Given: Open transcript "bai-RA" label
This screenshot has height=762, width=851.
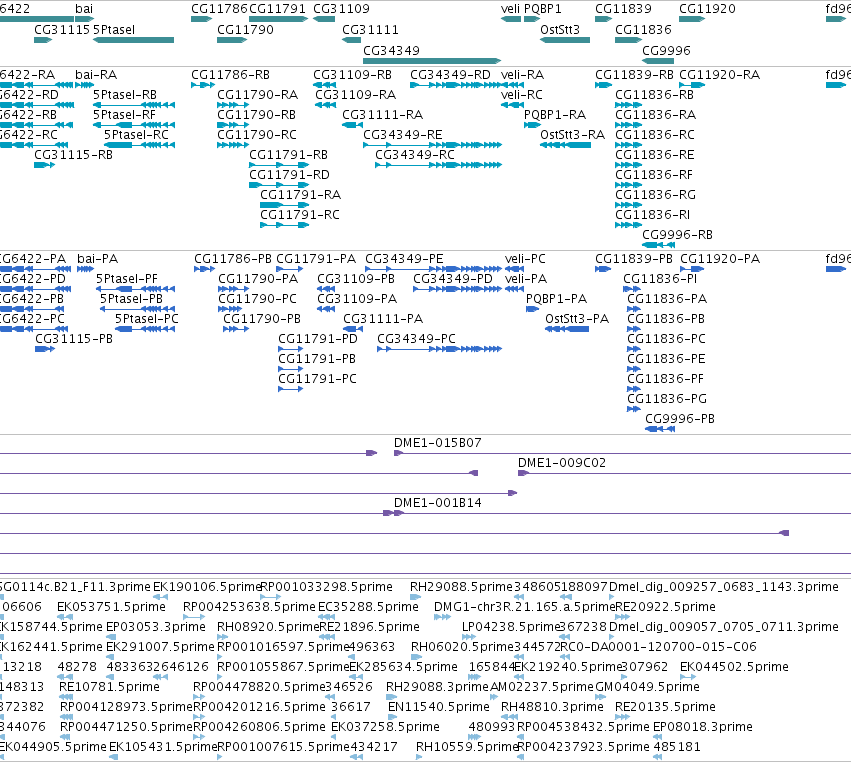Looking at the screenshot, I should (96, 75).
